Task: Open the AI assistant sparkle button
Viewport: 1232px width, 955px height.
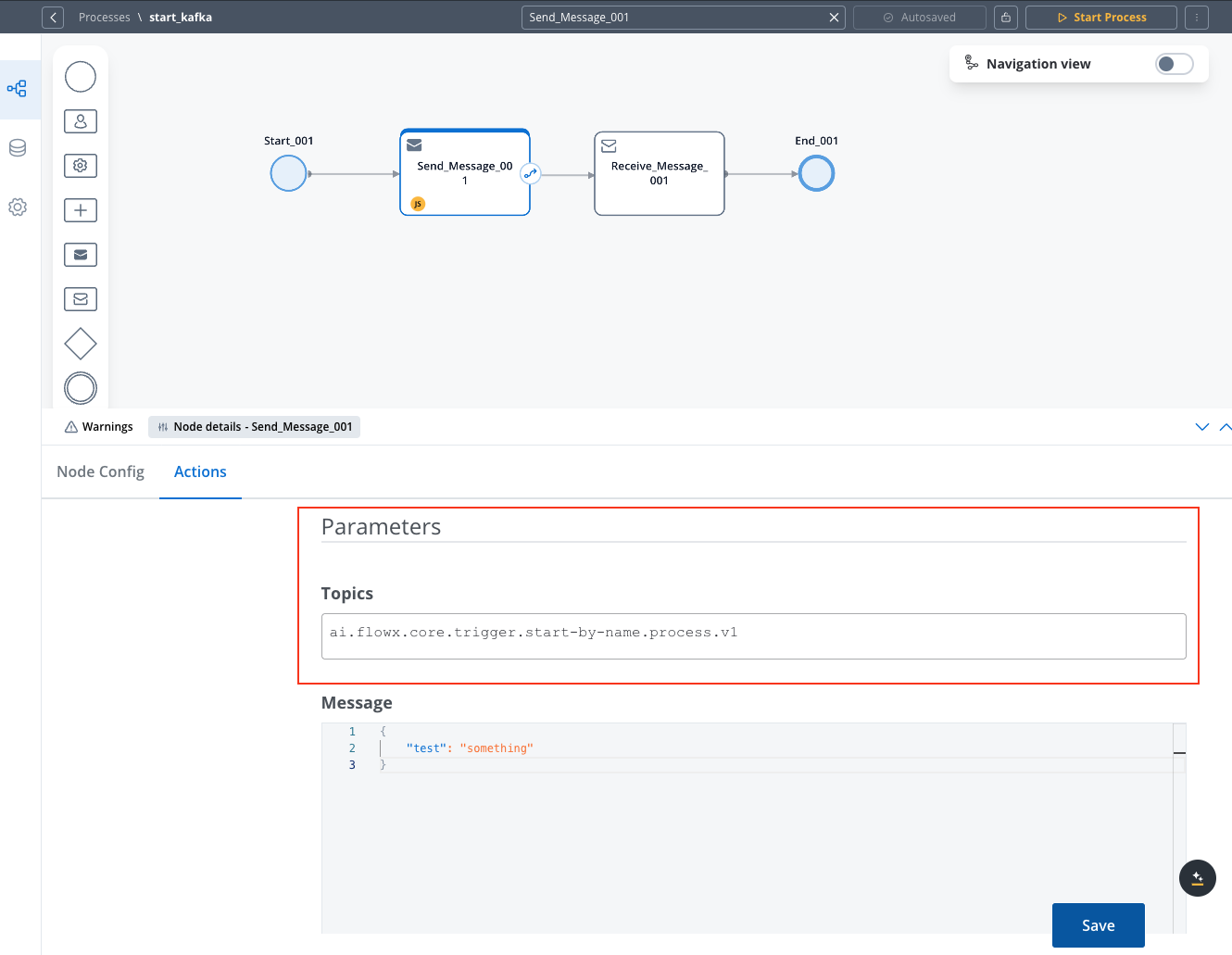Action: [1198, 878]
